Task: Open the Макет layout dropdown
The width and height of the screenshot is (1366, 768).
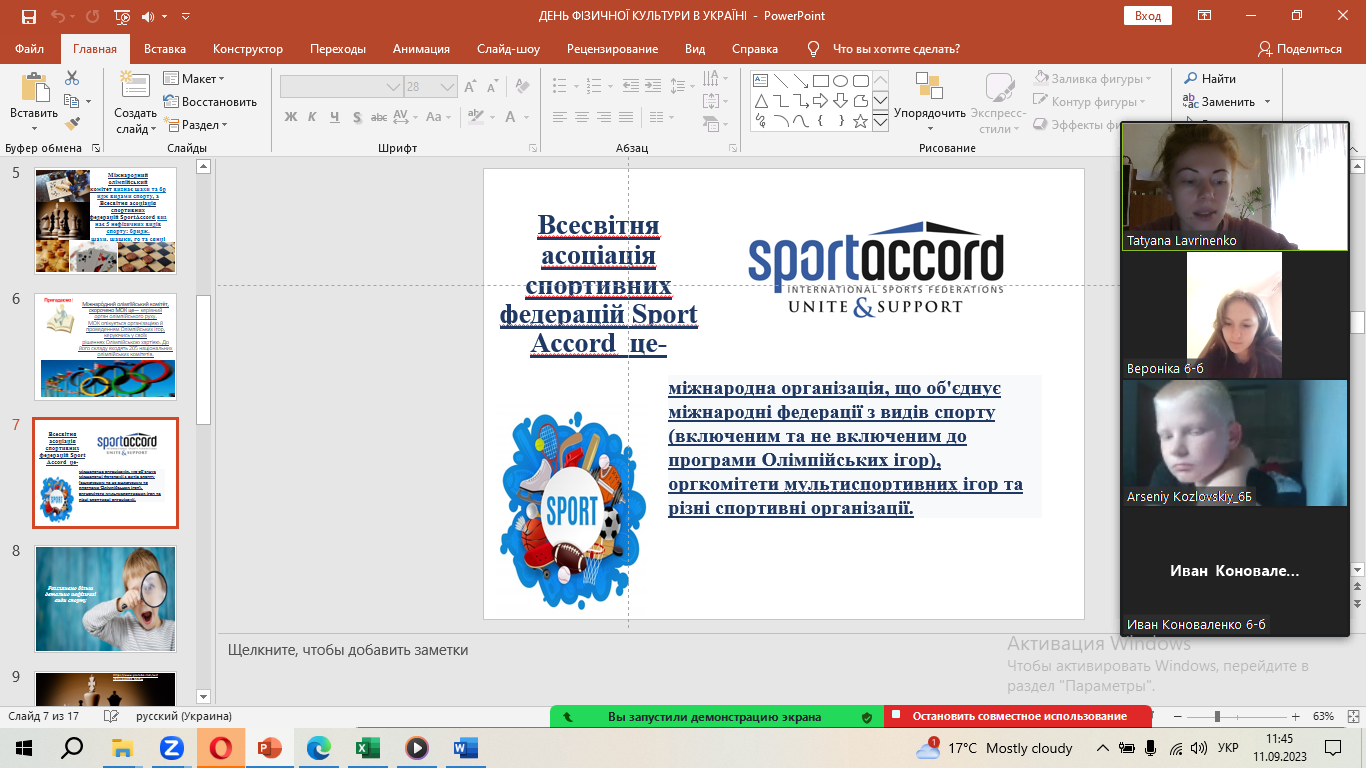Action: coord(196,78)
